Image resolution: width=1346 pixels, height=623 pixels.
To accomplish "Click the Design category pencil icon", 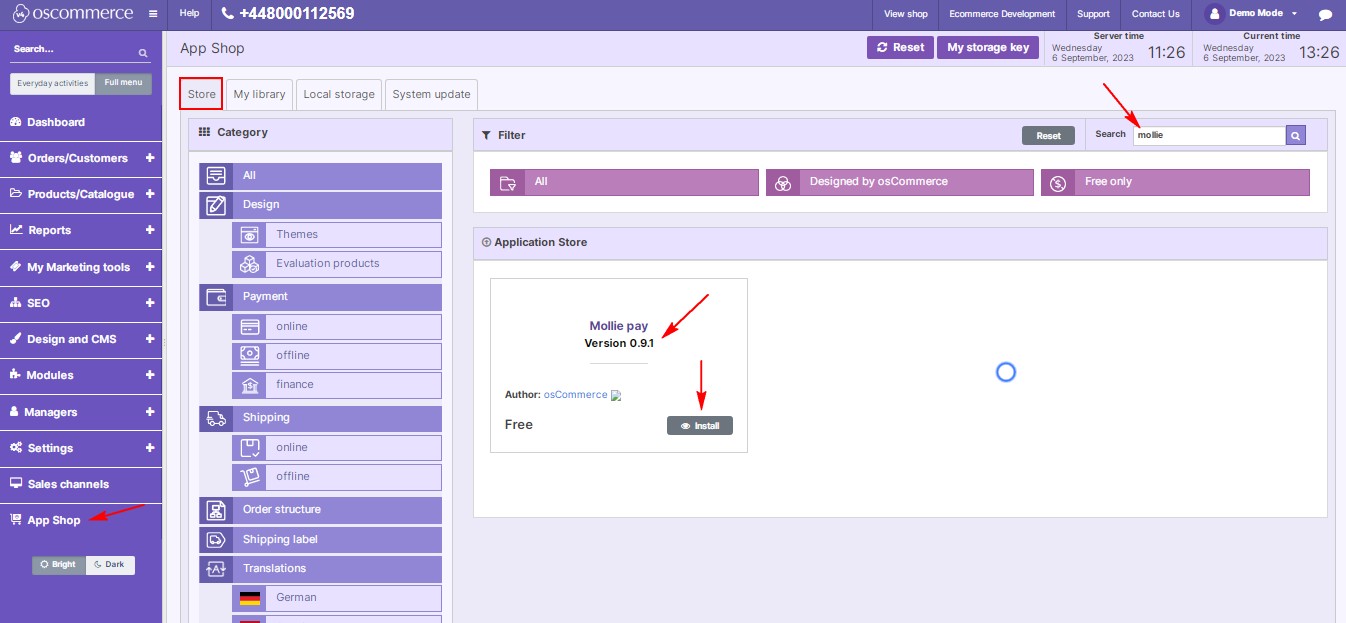I will (x=215, y=205).
